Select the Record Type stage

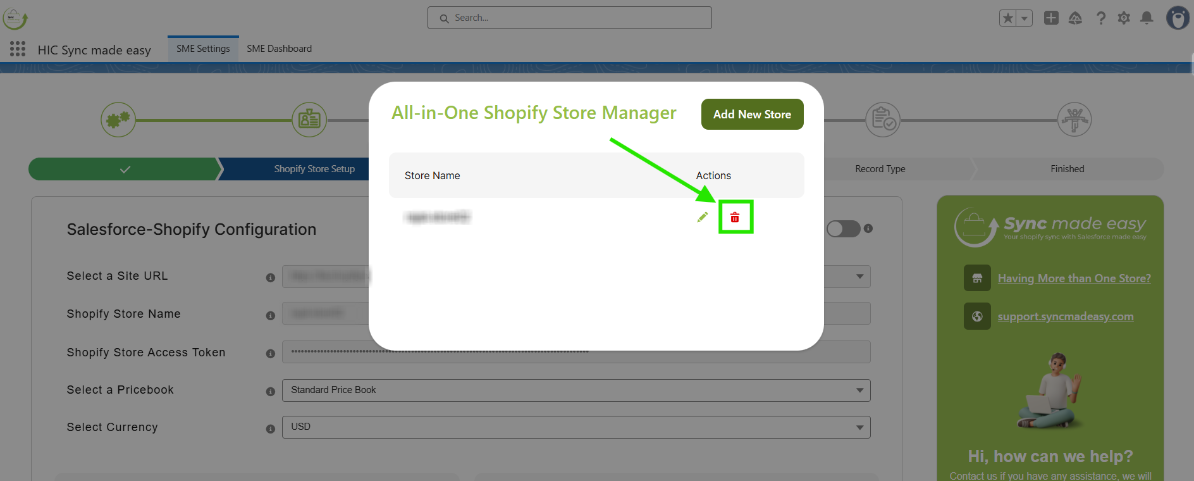[x=880, y=169]
